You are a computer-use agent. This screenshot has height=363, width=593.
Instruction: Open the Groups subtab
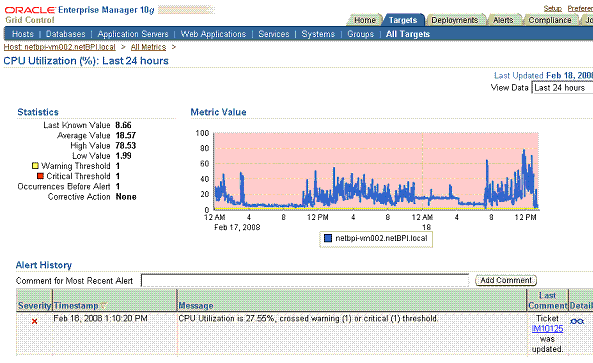360,34
